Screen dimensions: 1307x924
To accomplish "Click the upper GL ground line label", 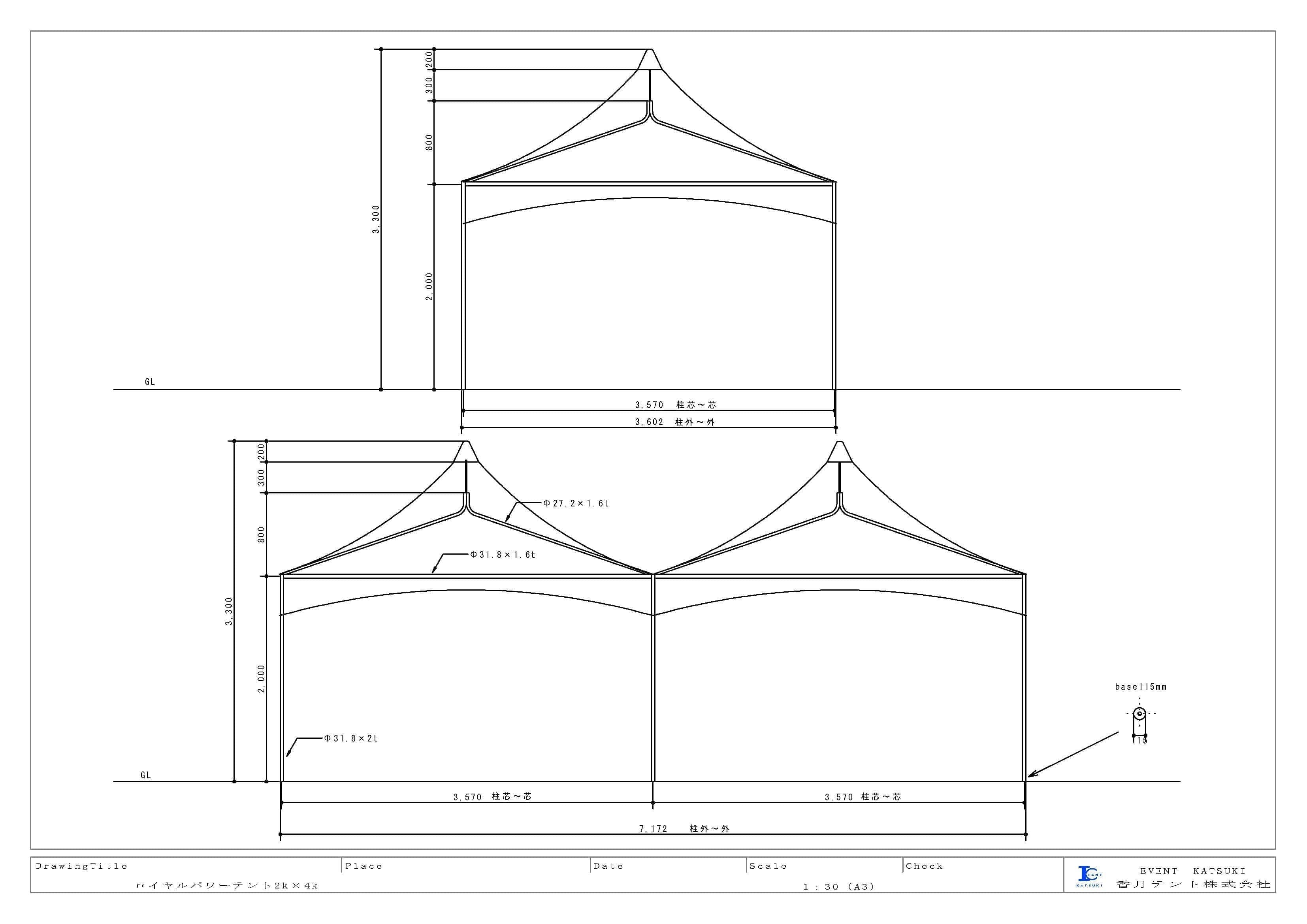I will (150, 382).
